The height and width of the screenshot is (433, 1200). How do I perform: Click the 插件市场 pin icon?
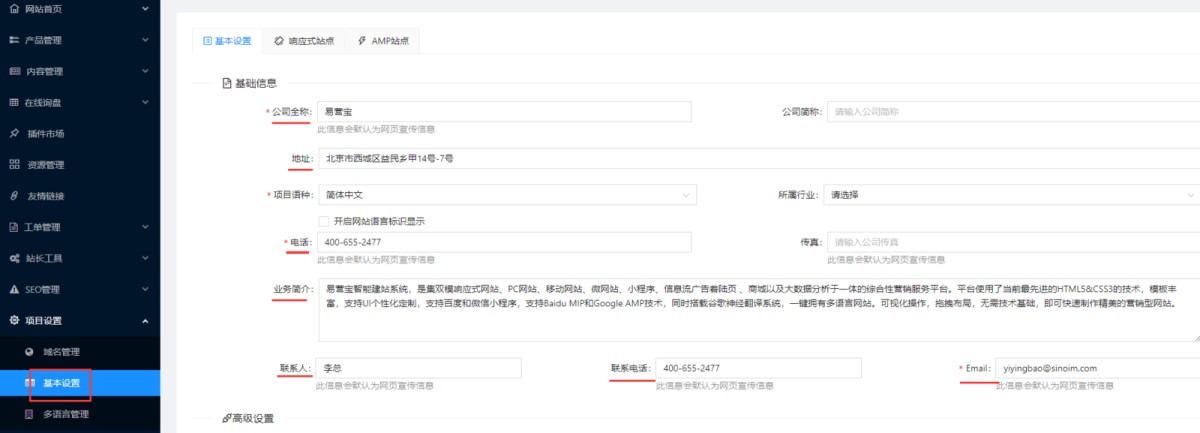(x=14, y=133)
